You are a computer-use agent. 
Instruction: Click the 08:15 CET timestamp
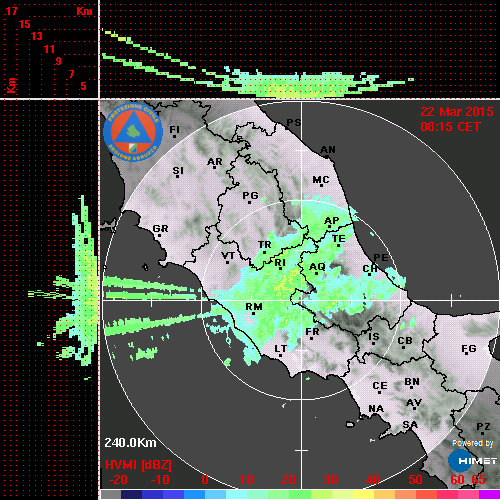pyautogui.click(x=450, y=127)
